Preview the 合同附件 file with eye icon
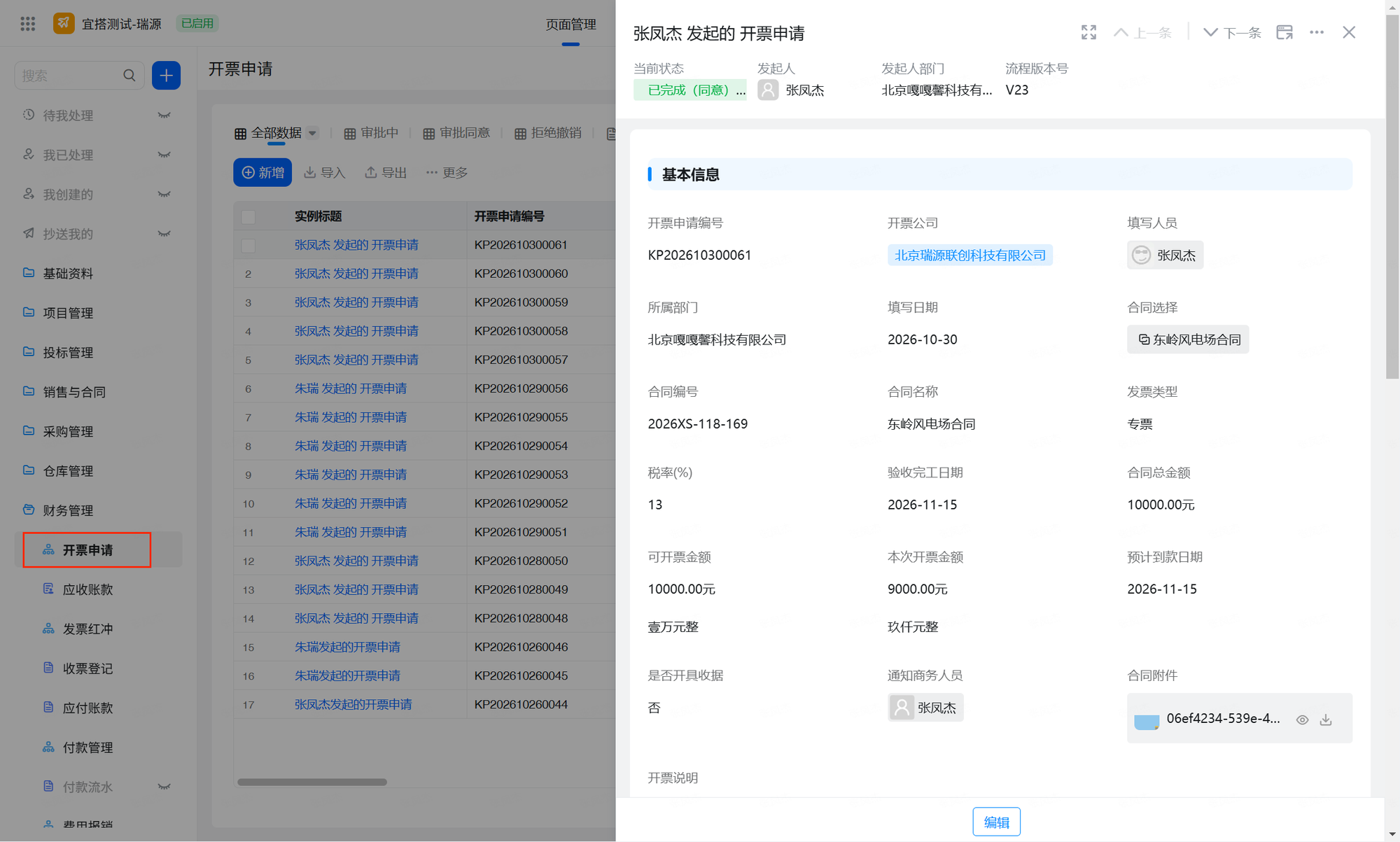Screen dimensions: 1400x842 (1302, 720)
